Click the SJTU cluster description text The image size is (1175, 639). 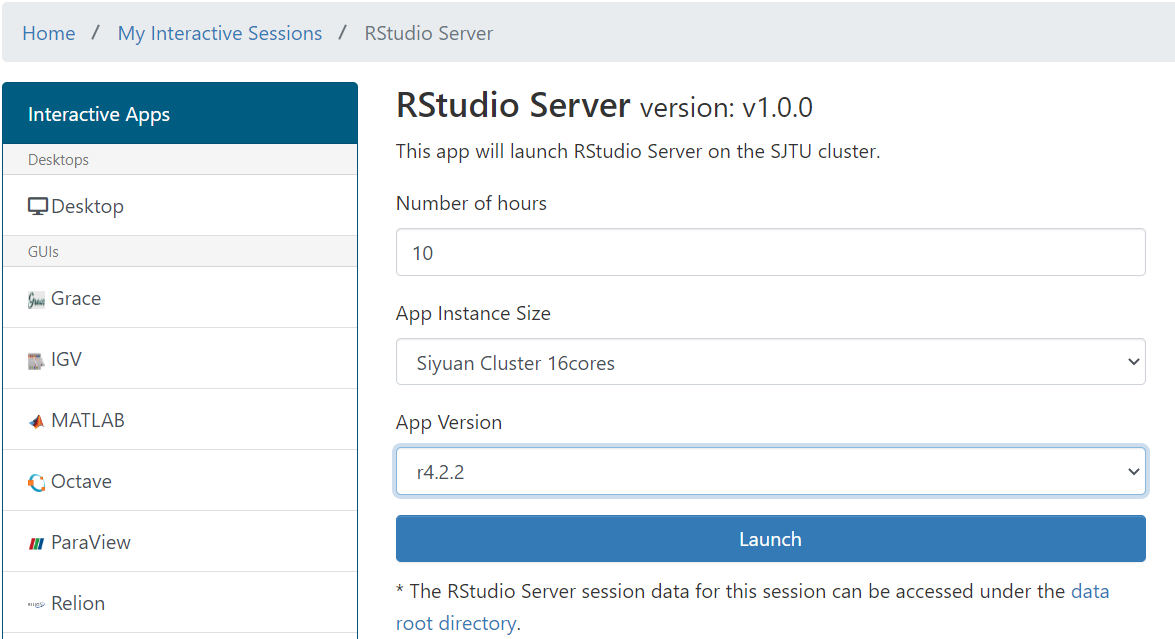[x=638, y=151]
